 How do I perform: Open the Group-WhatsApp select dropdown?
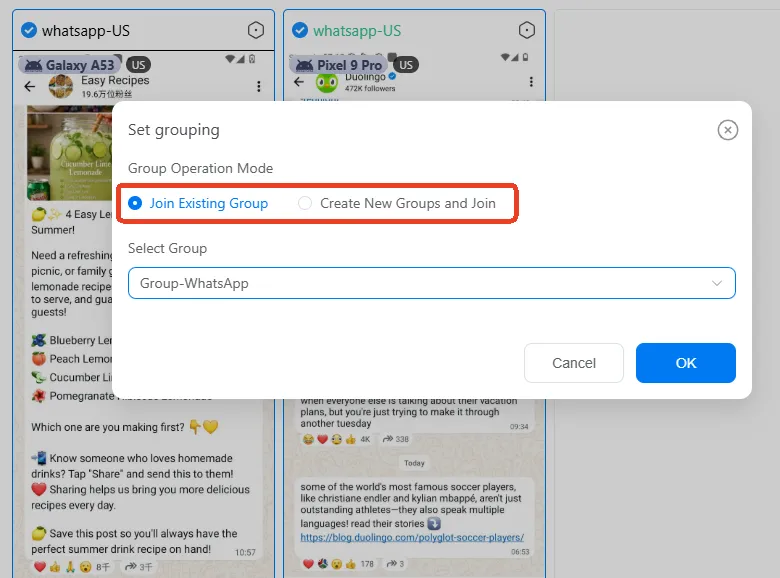pos(431,283)
